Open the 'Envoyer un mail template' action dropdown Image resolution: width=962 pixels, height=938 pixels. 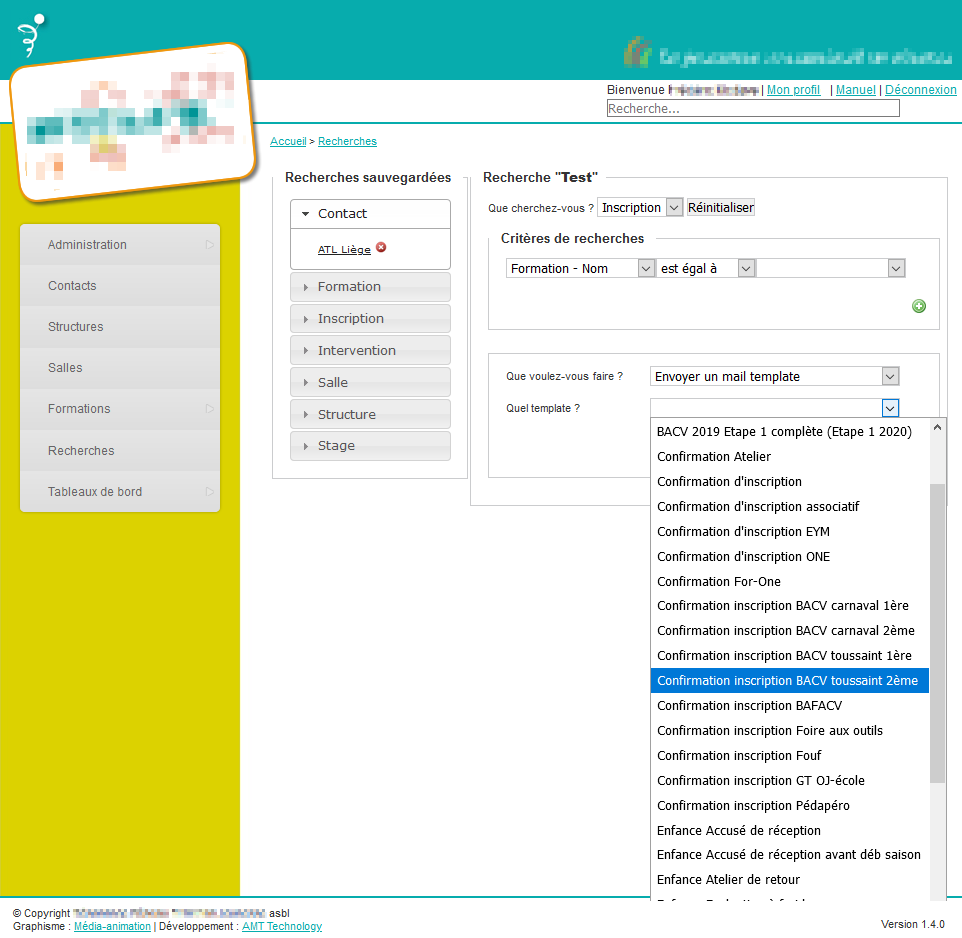tap(775, 376)
